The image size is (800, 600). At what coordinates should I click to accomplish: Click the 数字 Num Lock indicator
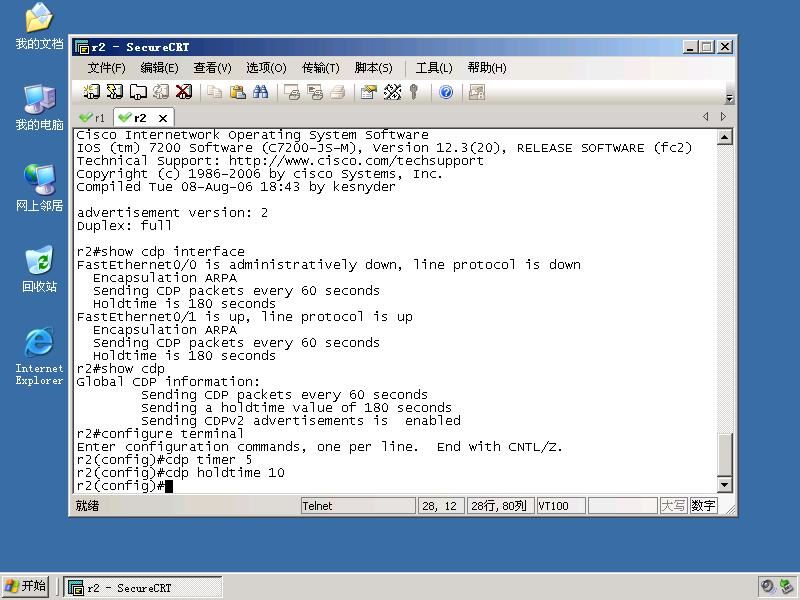coord(703,506)
